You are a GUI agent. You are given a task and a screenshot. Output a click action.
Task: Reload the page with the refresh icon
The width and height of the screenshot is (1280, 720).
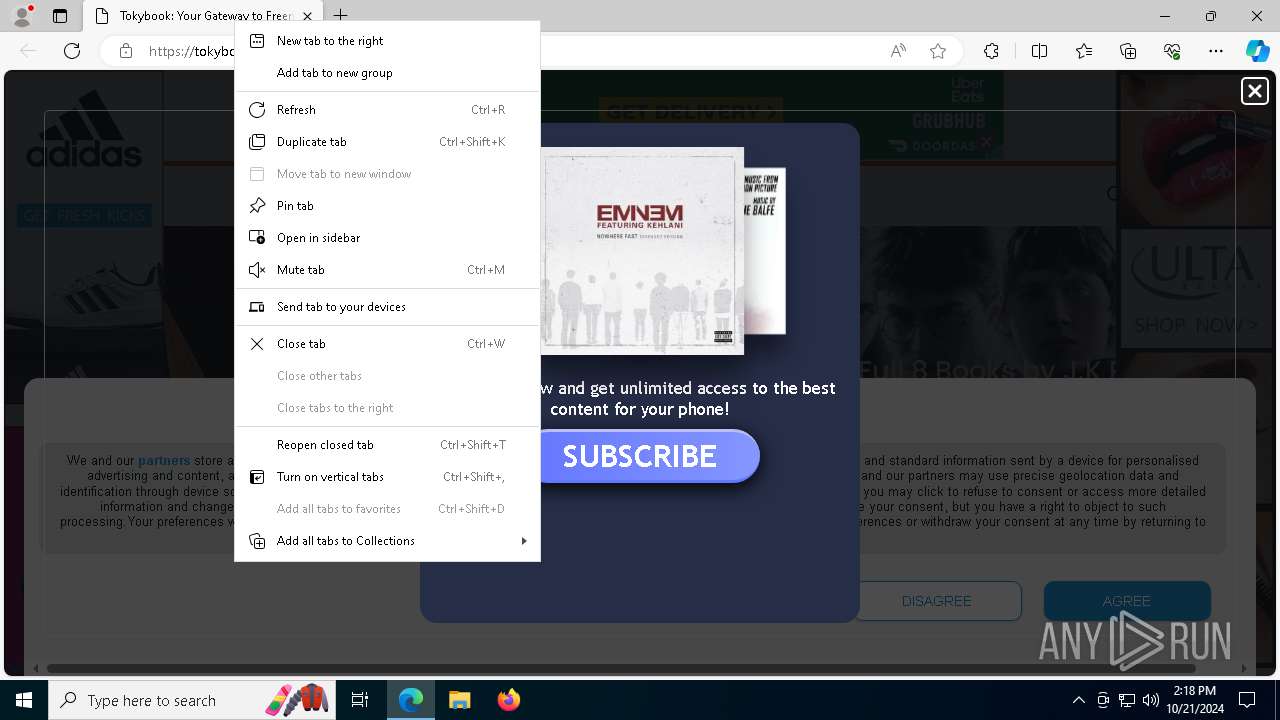tap(72, 51)
